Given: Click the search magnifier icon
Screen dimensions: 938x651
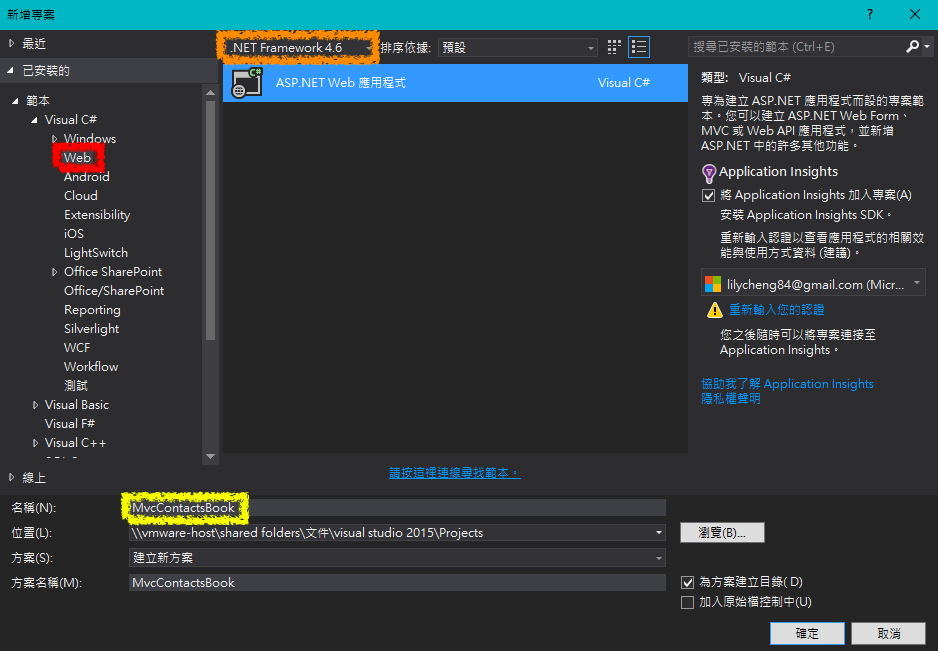Looking at the screenshot, I should click(x=912, y=47).
